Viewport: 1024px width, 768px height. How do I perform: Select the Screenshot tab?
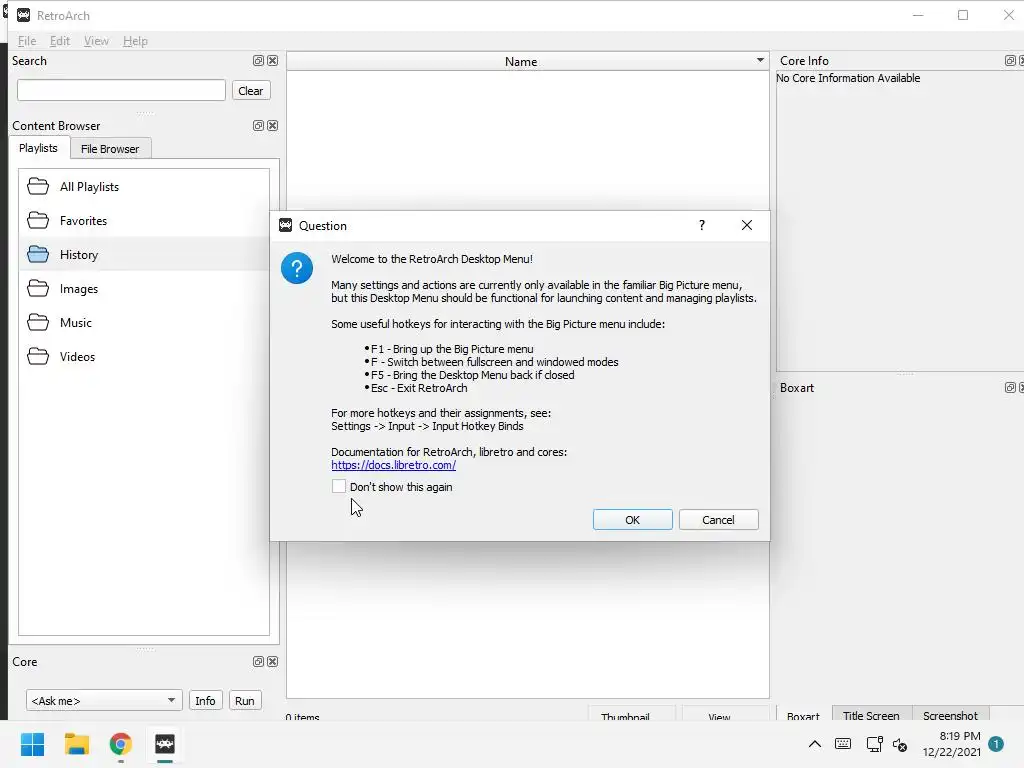[x=950, y=716]
